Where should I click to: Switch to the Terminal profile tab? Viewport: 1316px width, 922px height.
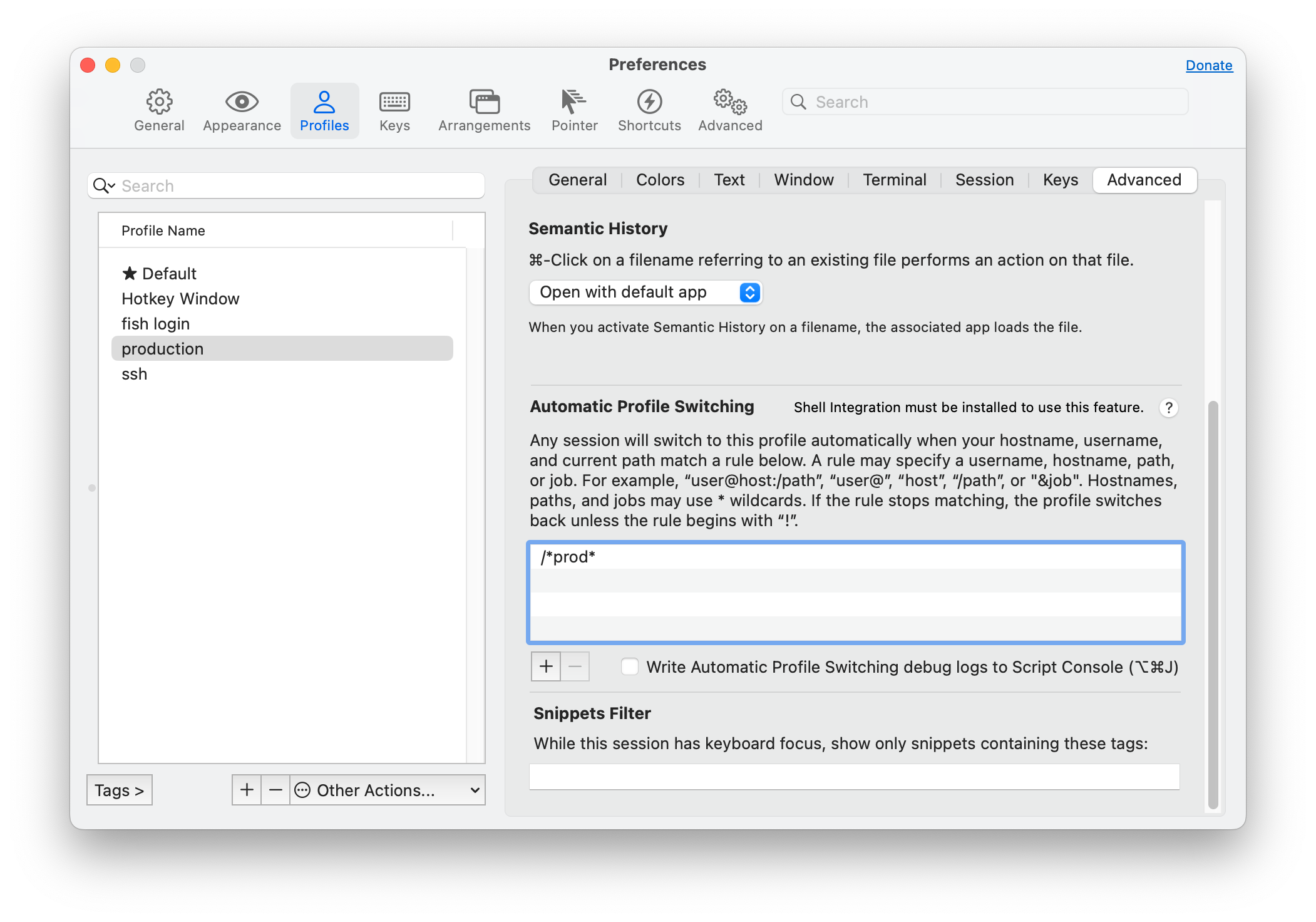click(894, 180)
